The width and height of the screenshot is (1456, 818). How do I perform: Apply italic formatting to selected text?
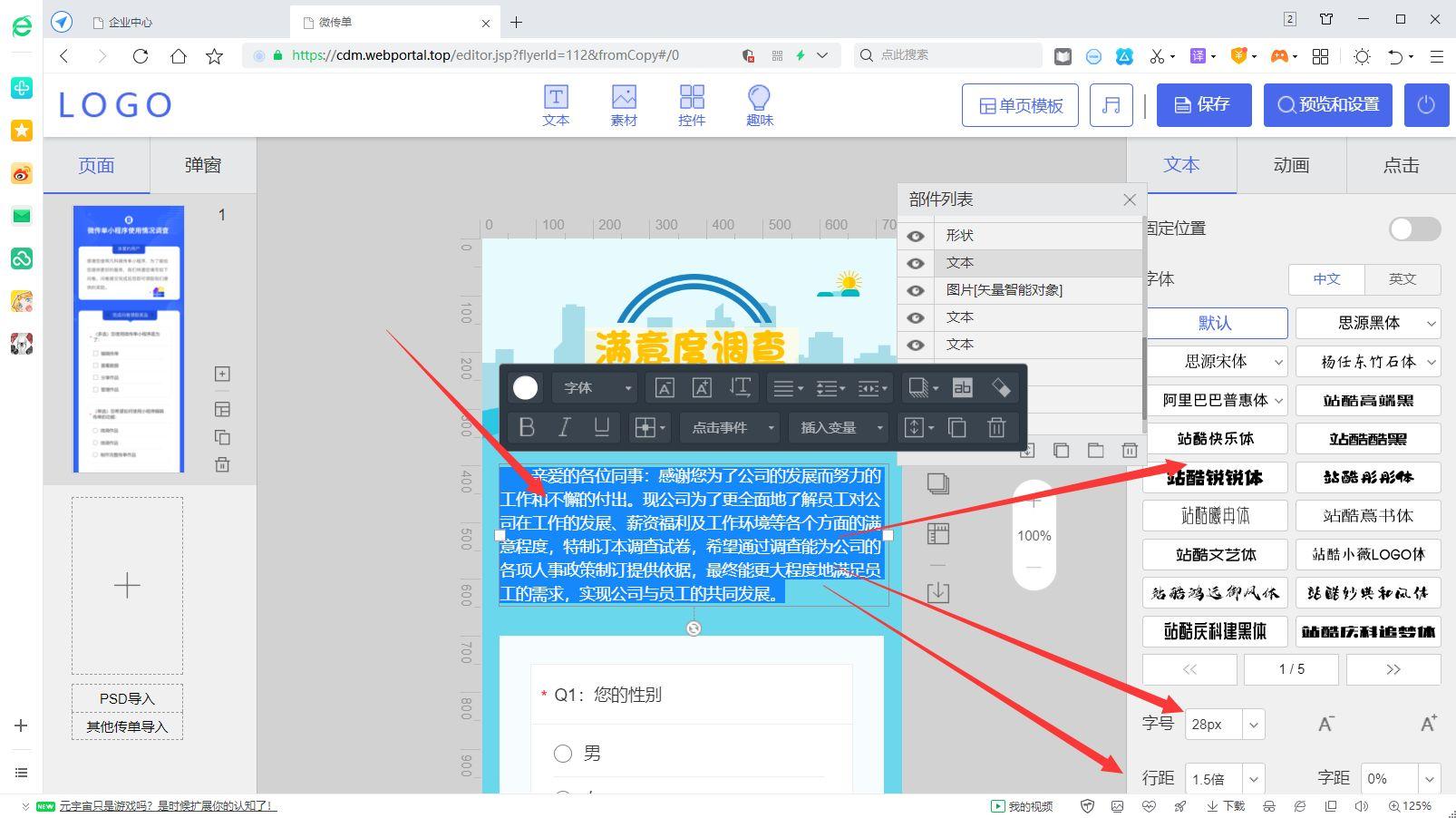pos(564,426)
